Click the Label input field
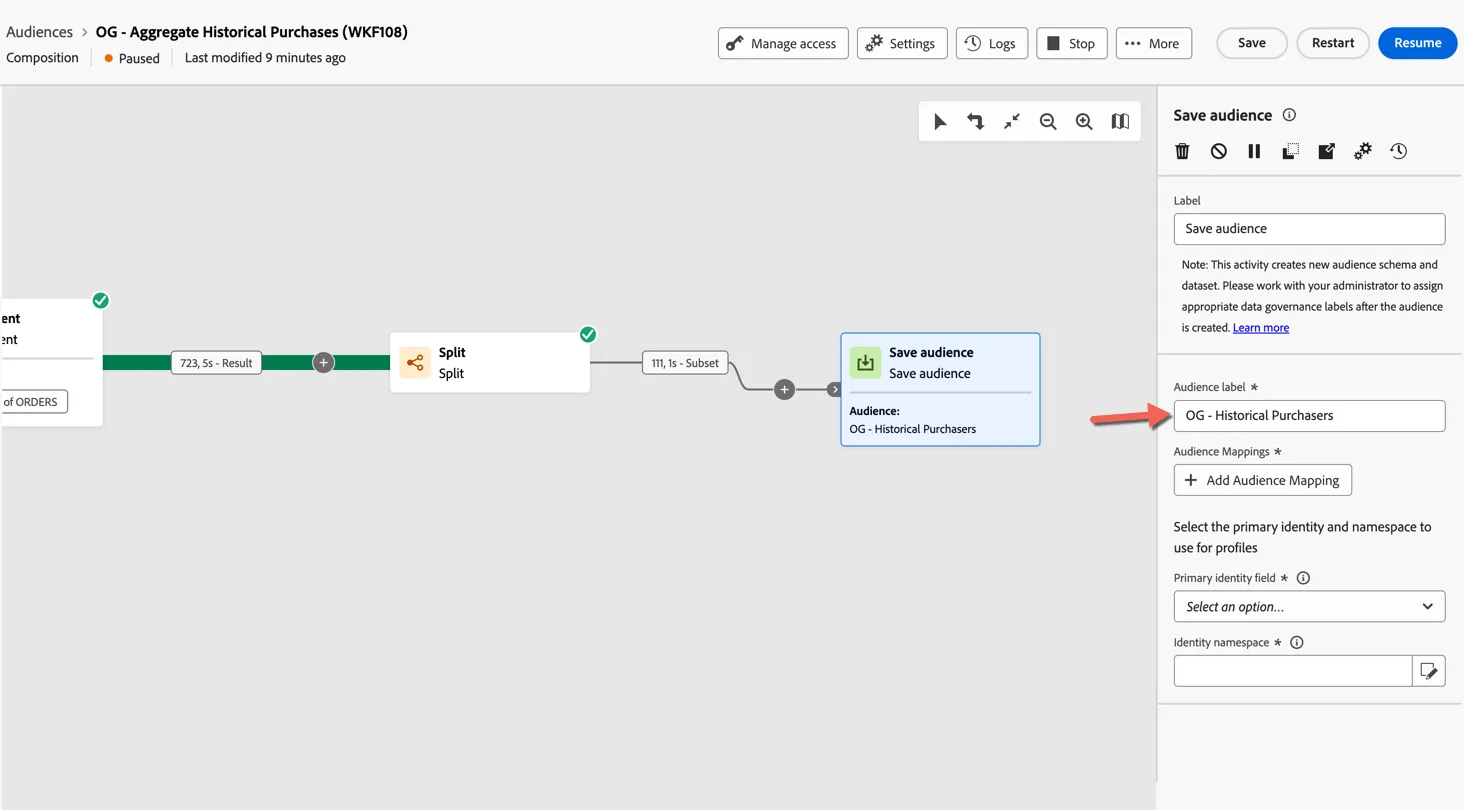The image size is (1464, 810). click(1309, 229)
